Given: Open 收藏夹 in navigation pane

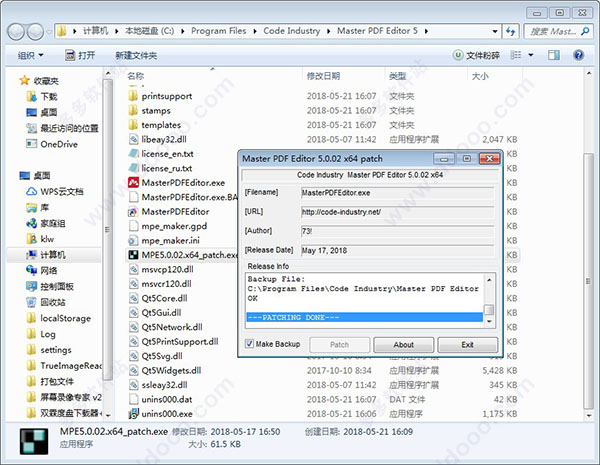Looking at the screenshot, I should [46, 81].
